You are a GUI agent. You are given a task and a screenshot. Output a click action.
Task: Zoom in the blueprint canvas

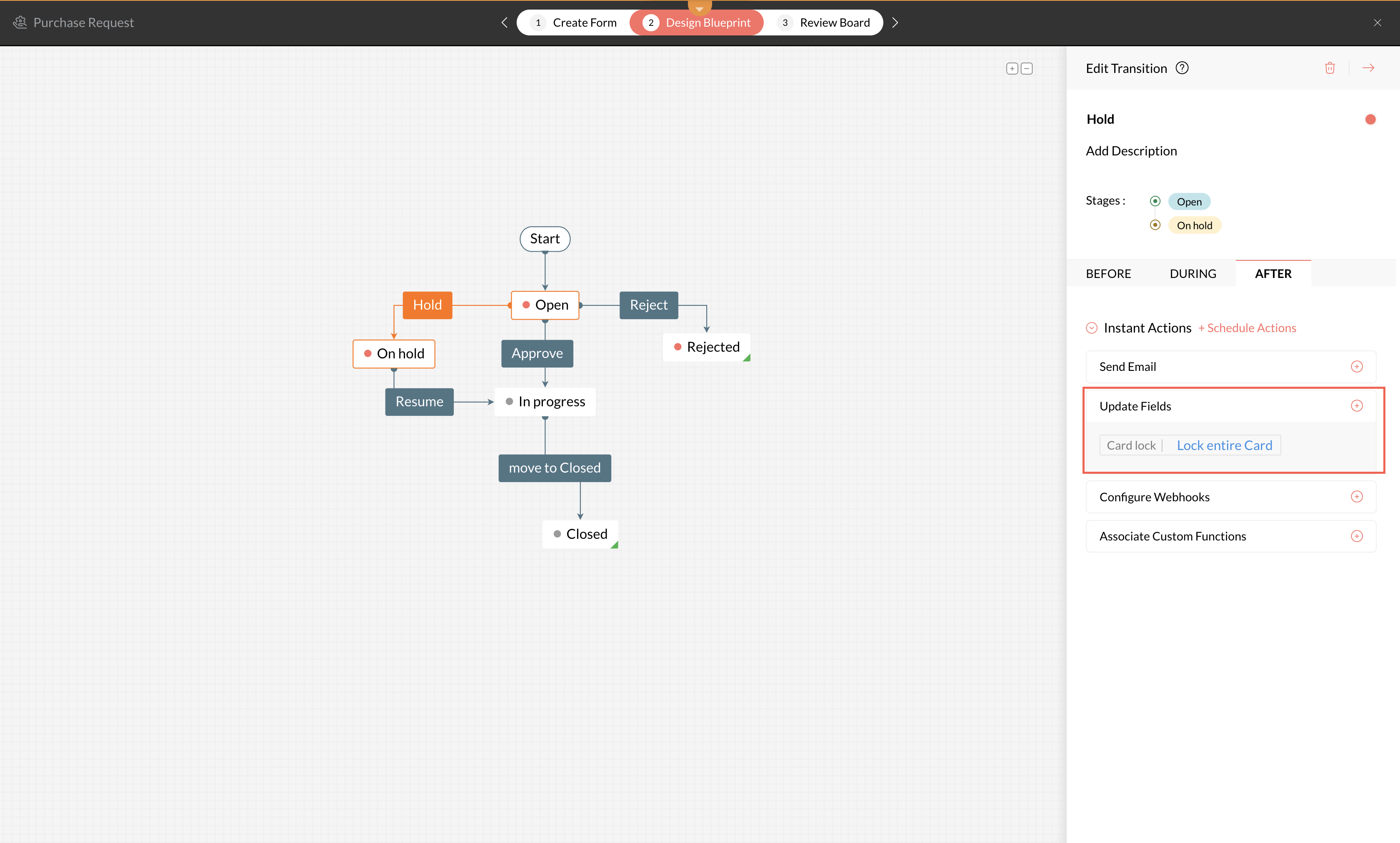1012,69
